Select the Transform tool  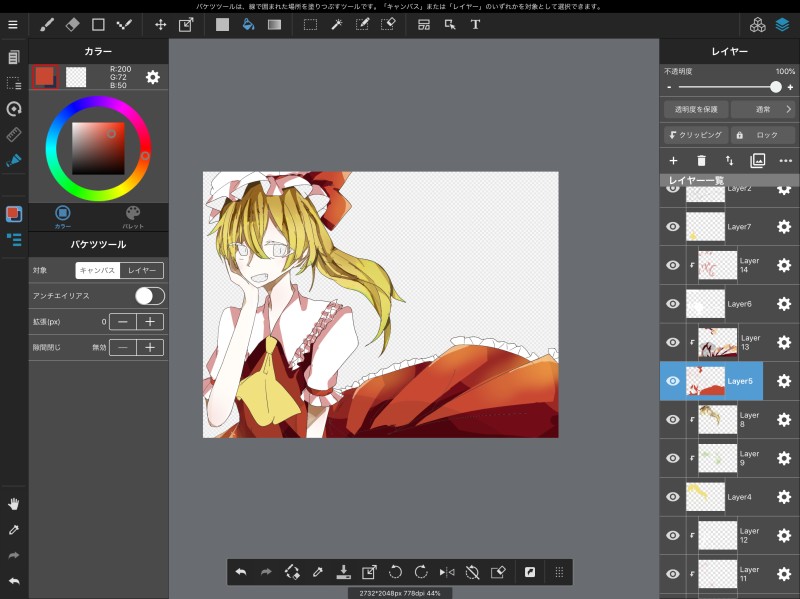186,24
